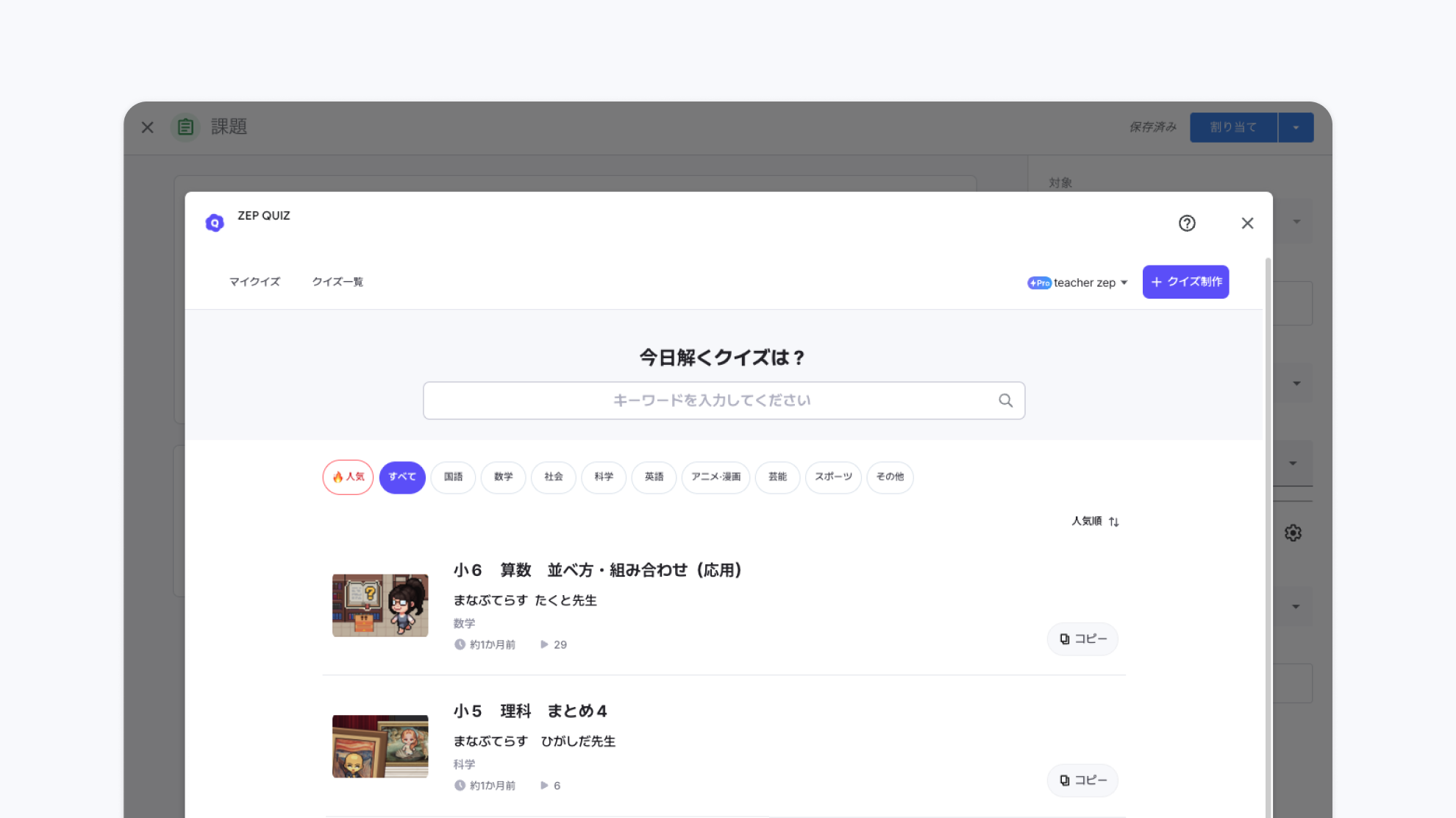The width and height of the screenshot is (1456, 818).
Task: Switch to the クイズ一覧 tab
Action: 338,282
